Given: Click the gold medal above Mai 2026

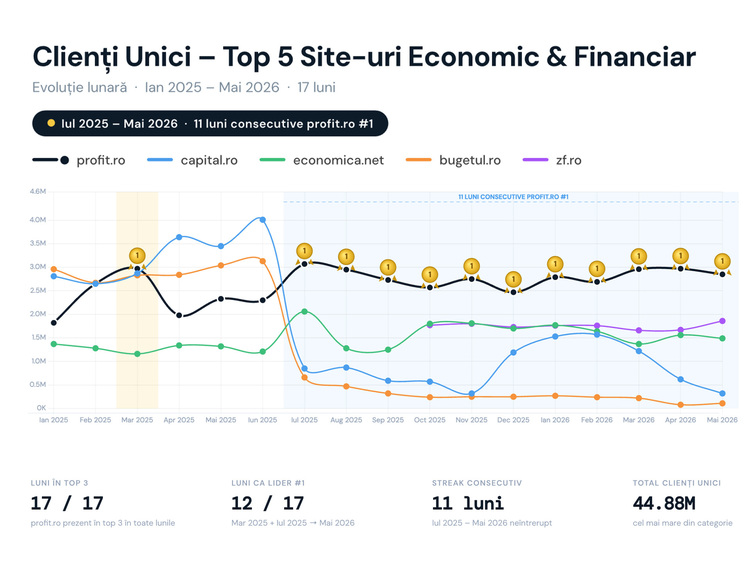Looking at the screenshot, I should click(x=722, y=262).
